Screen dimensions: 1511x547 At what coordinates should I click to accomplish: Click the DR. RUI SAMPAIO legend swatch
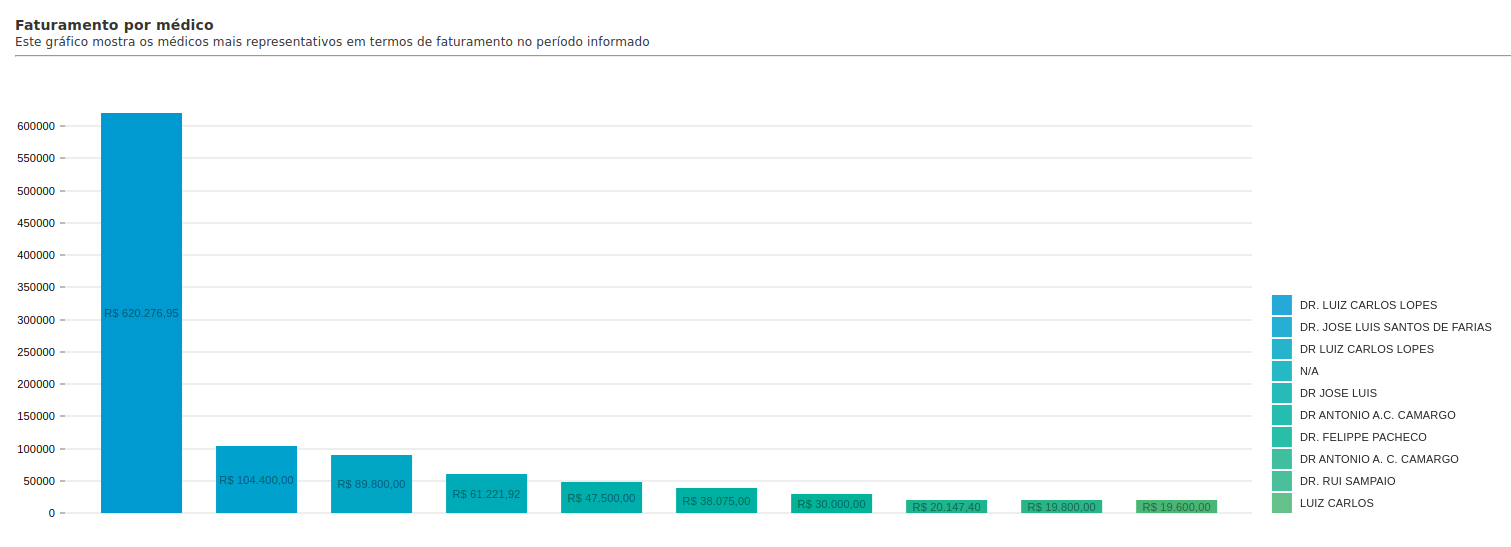[x=1281, y=481]
